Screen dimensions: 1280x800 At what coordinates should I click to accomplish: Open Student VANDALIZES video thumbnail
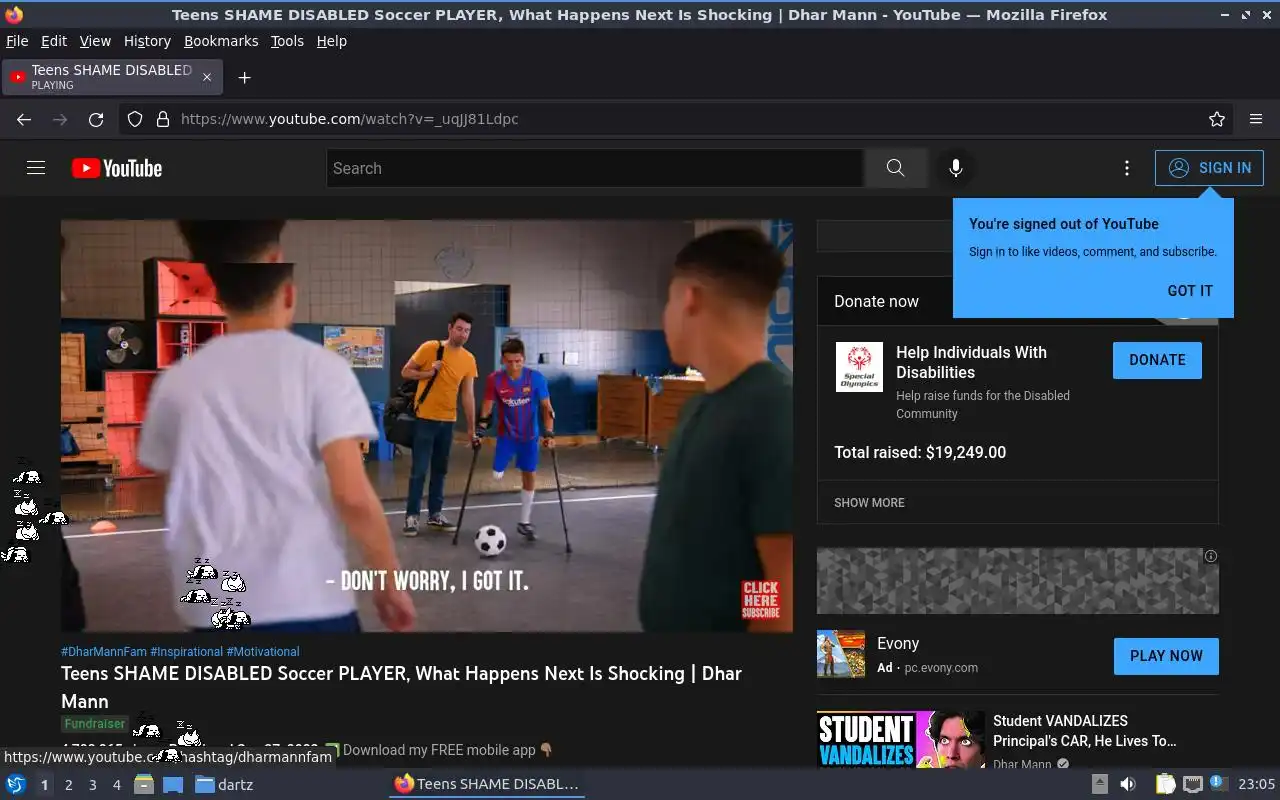click(900, 740)
